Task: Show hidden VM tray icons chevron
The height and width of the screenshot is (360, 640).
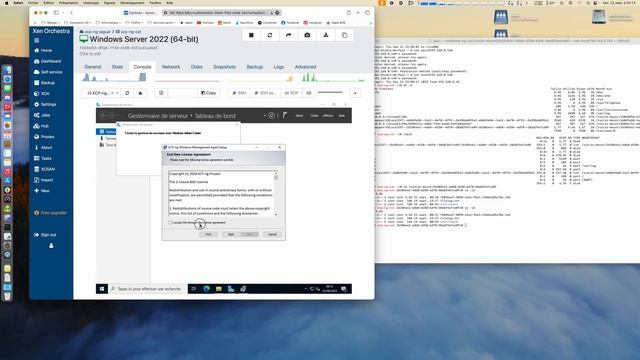Action: coord(306,289)
